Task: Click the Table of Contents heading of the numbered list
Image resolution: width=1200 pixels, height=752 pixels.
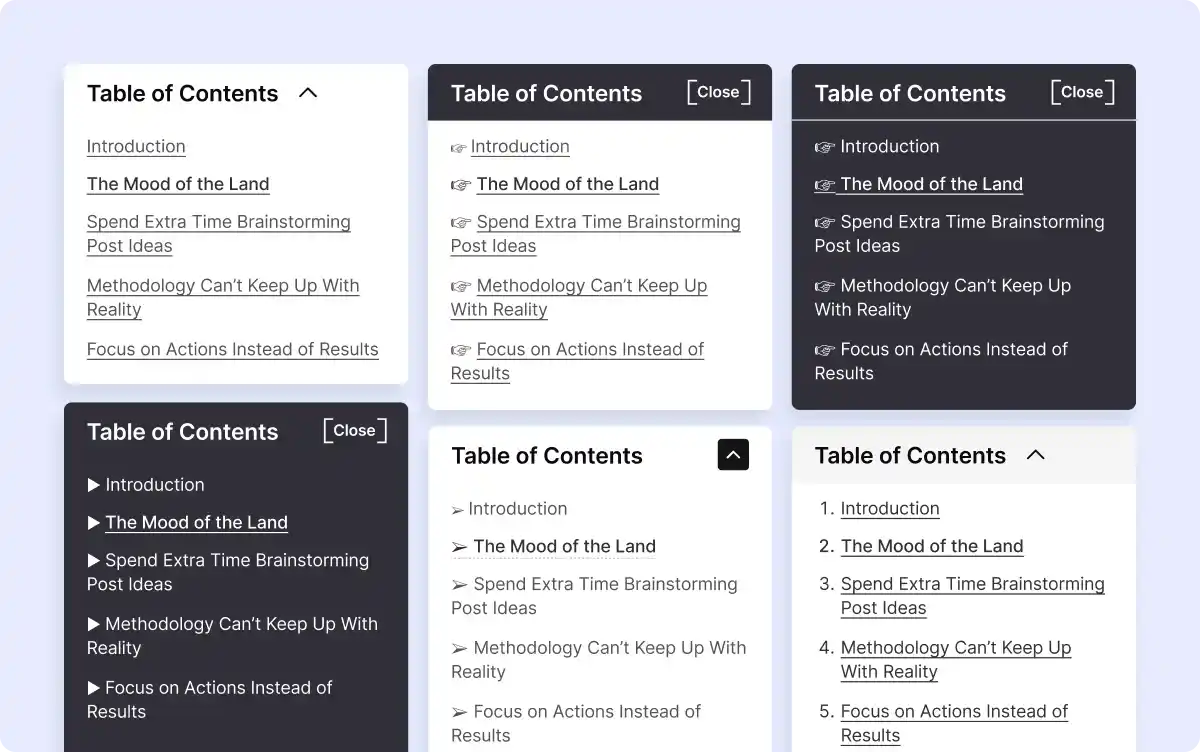Action: pos(910,455)
